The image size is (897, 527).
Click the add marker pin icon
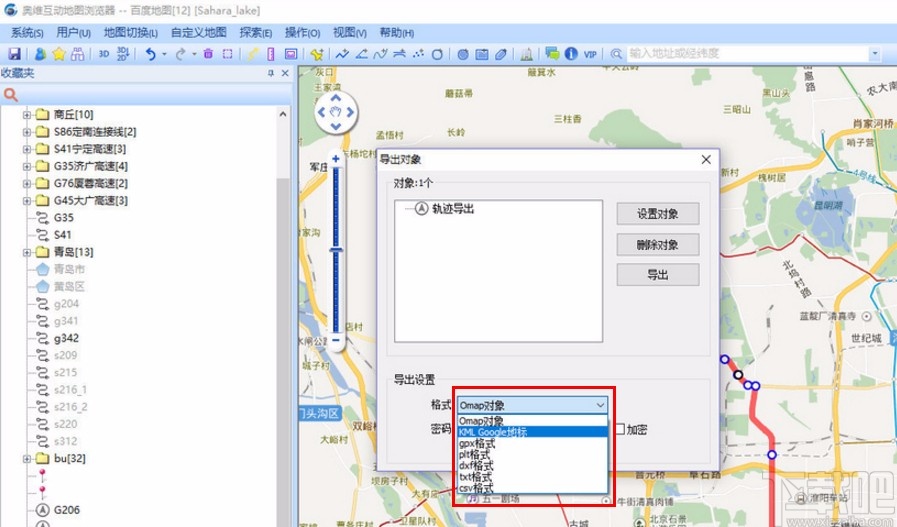317,54
